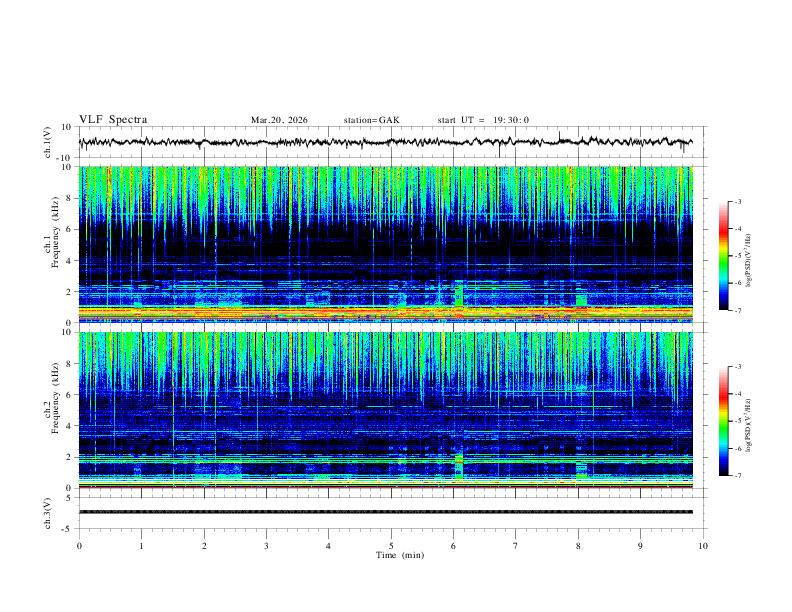Click the ch.2 colorbar "log(PSD)(V²/Hz)" label
This screenshot has height=612, width=792.
pos(748,425)
